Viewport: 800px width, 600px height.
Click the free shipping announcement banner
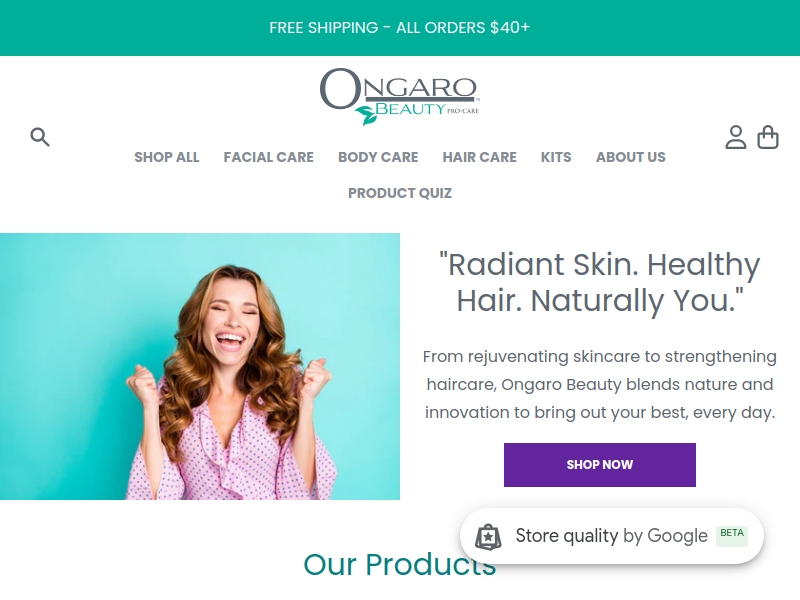click(400, 28)
